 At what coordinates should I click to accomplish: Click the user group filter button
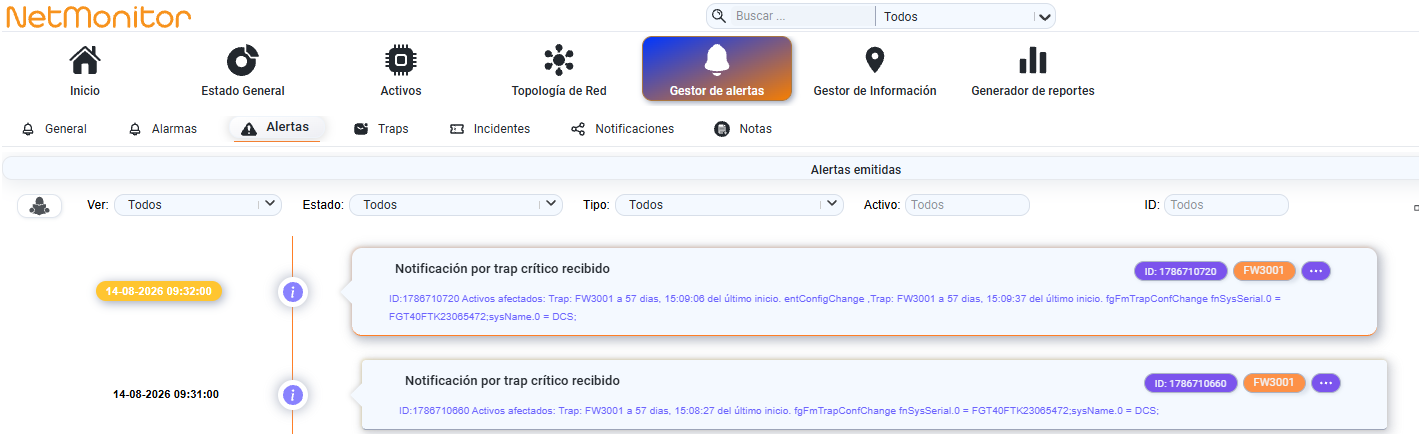coord(40,205)
